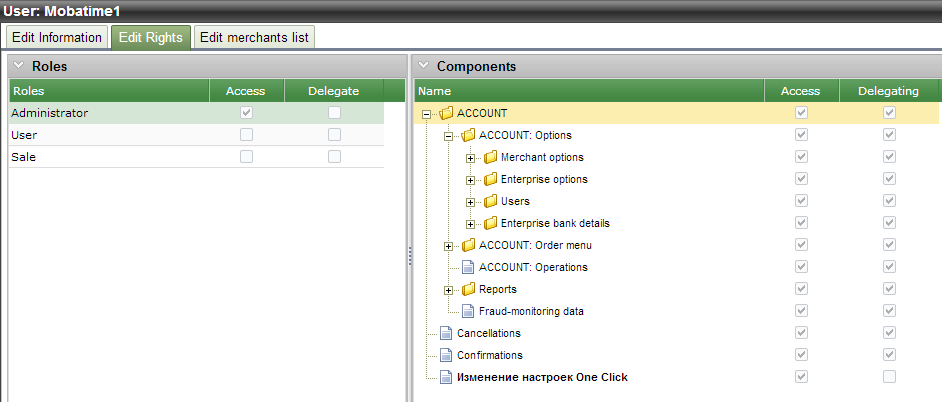
Task: Enable Delegating for One Click settings row
Action: pyautogui.click(x=889, y=377)
